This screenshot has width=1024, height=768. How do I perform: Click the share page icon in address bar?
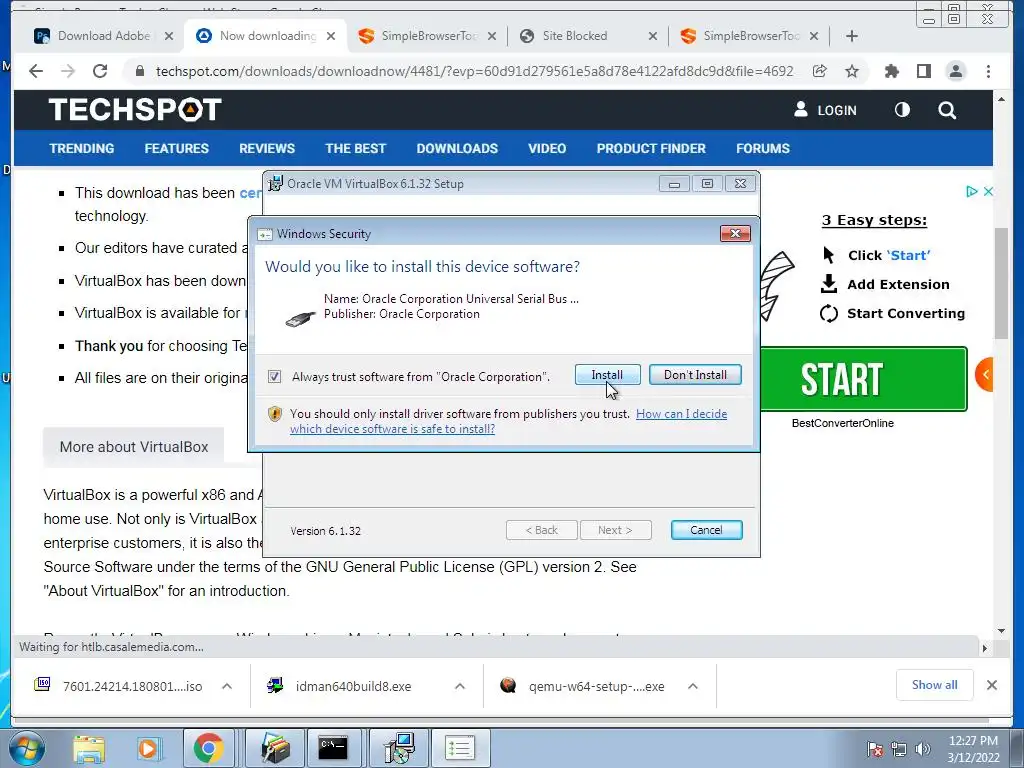[x=820, y=71]
